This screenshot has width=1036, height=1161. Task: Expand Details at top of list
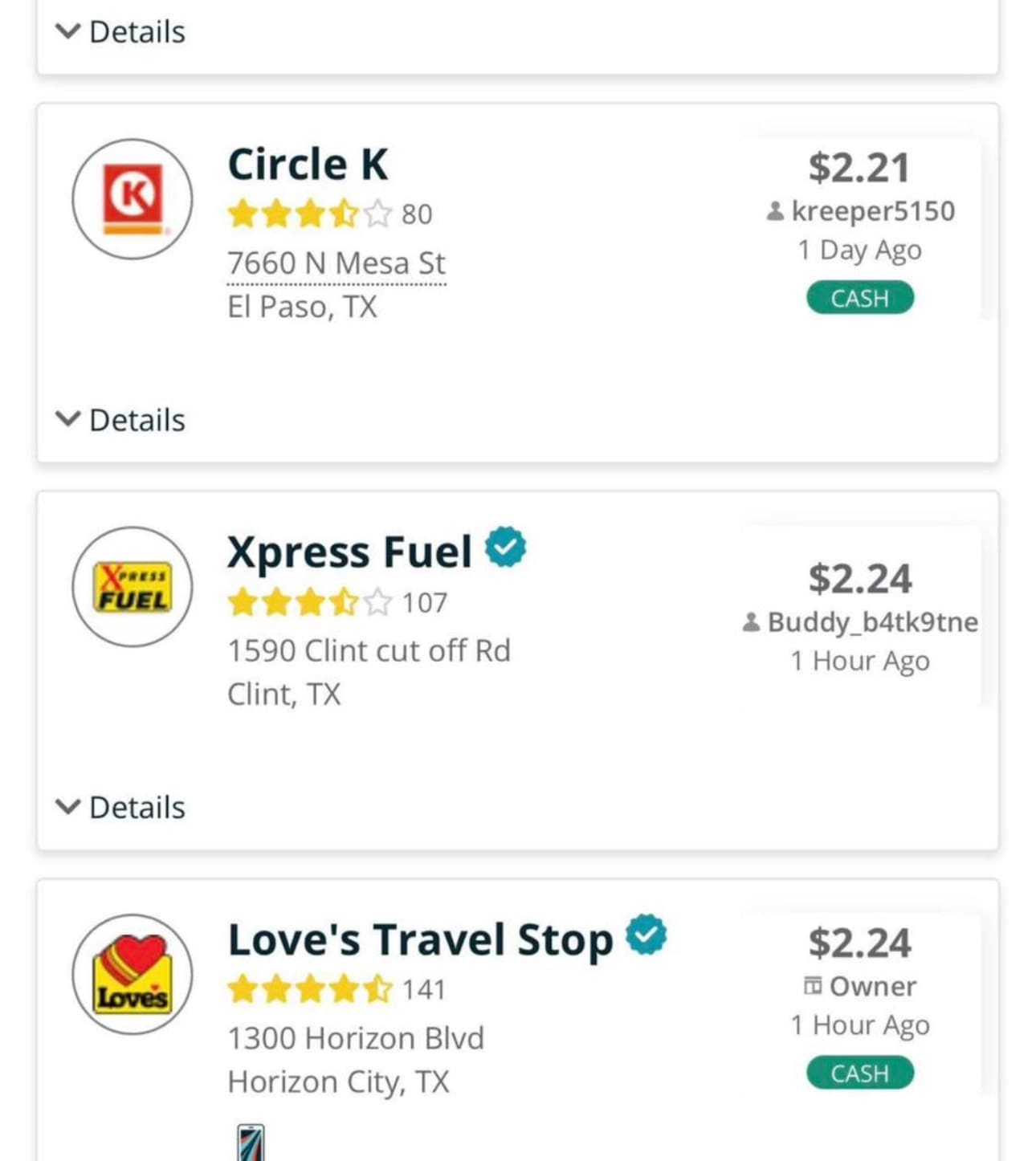(120, 32)
